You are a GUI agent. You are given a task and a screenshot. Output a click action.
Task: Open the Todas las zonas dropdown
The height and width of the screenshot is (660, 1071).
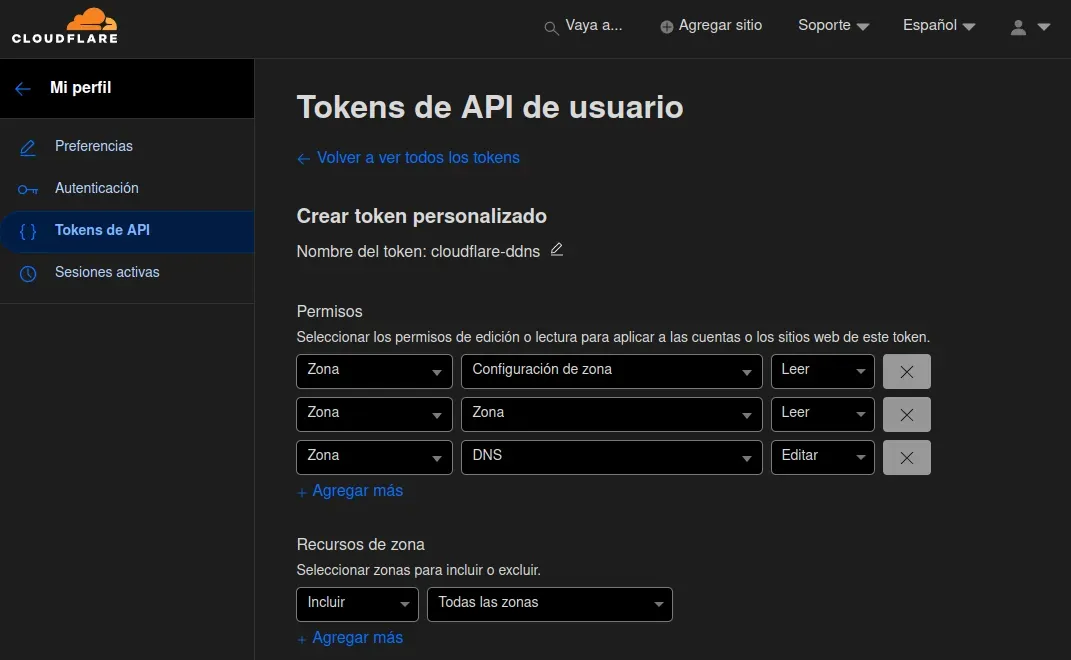pyautogui.click(x=549, y=604)
